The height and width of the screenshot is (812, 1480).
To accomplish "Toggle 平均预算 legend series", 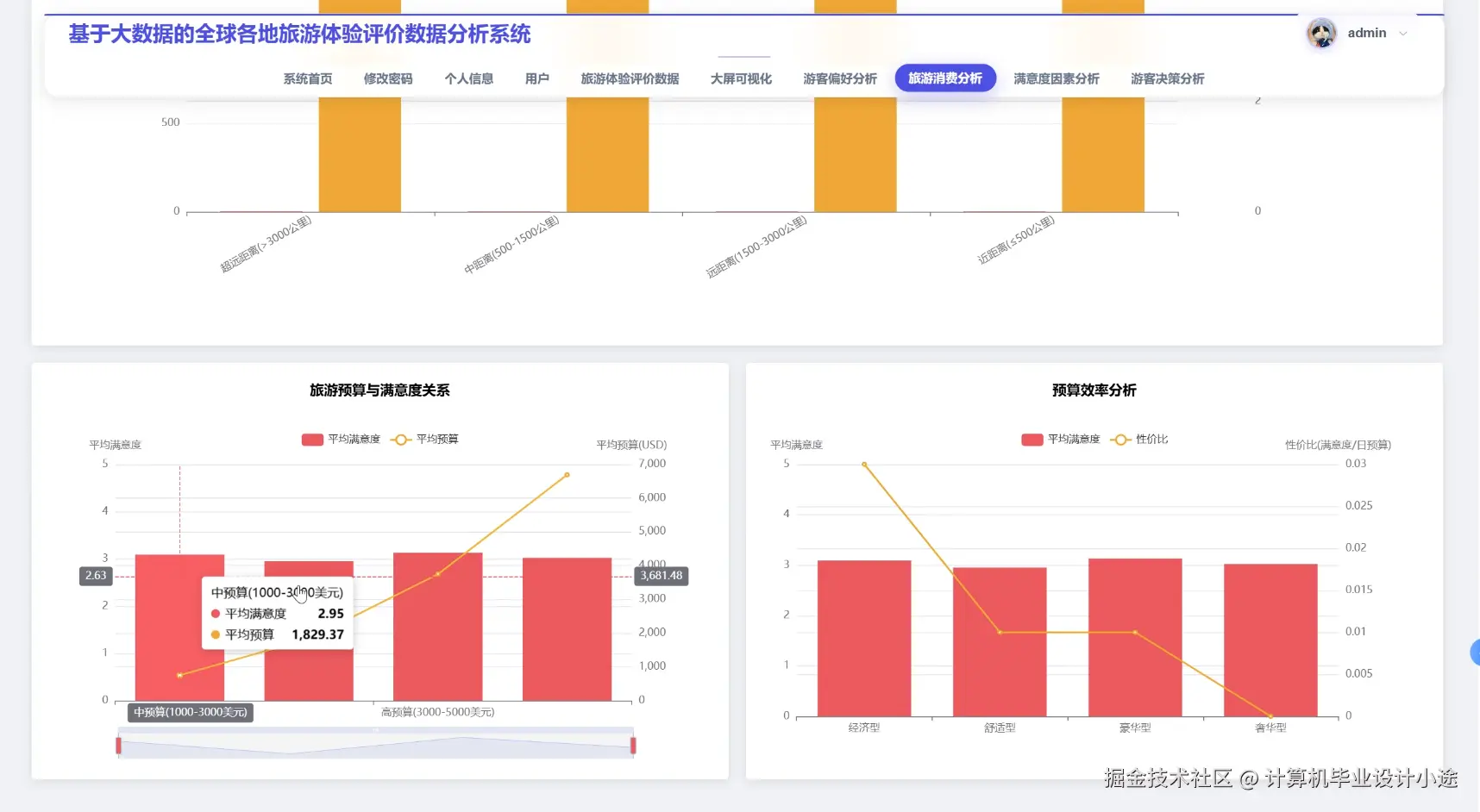I will point(424,440).
